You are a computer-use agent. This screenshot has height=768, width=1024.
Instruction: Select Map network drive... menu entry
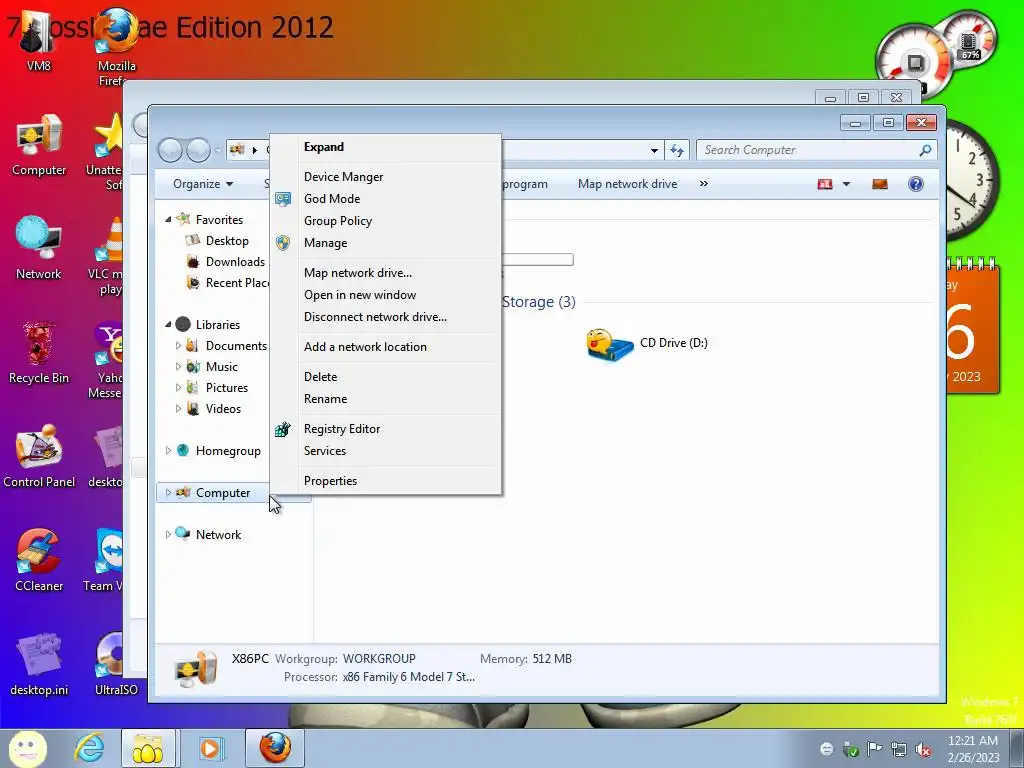click(x=385, y=273)
